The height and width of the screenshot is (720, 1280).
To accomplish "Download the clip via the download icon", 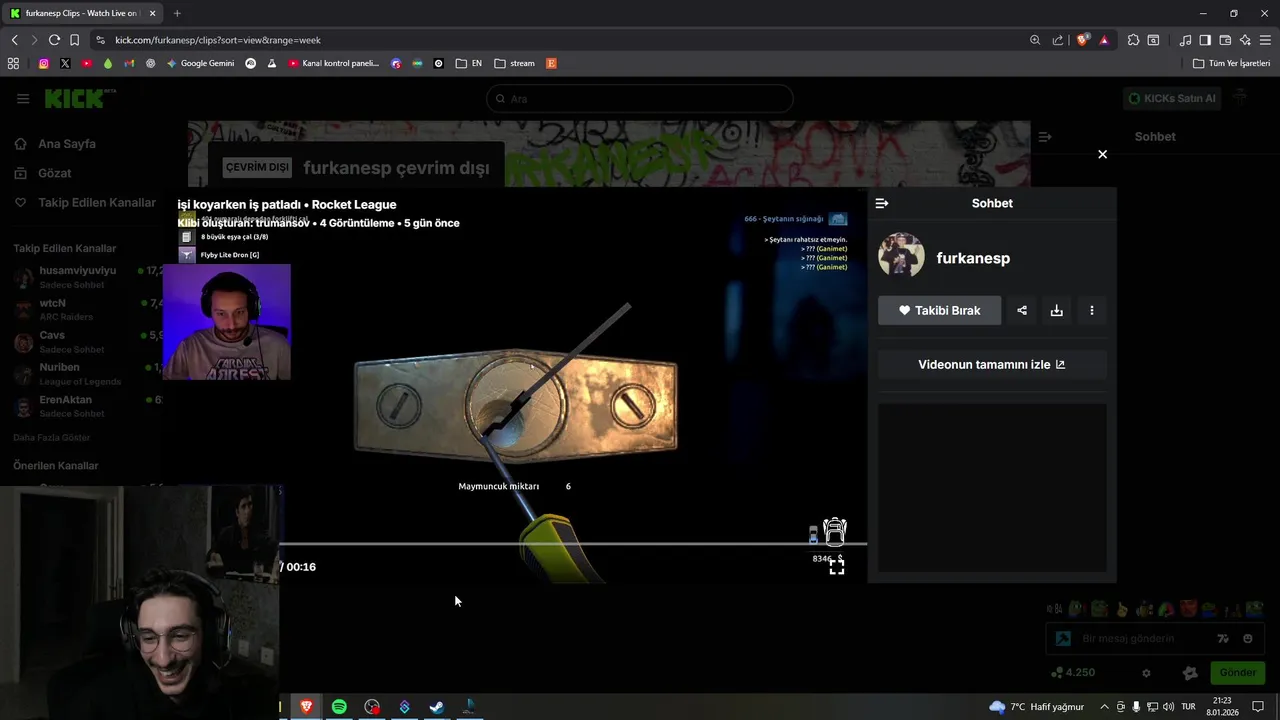I will coord(1056,310).
